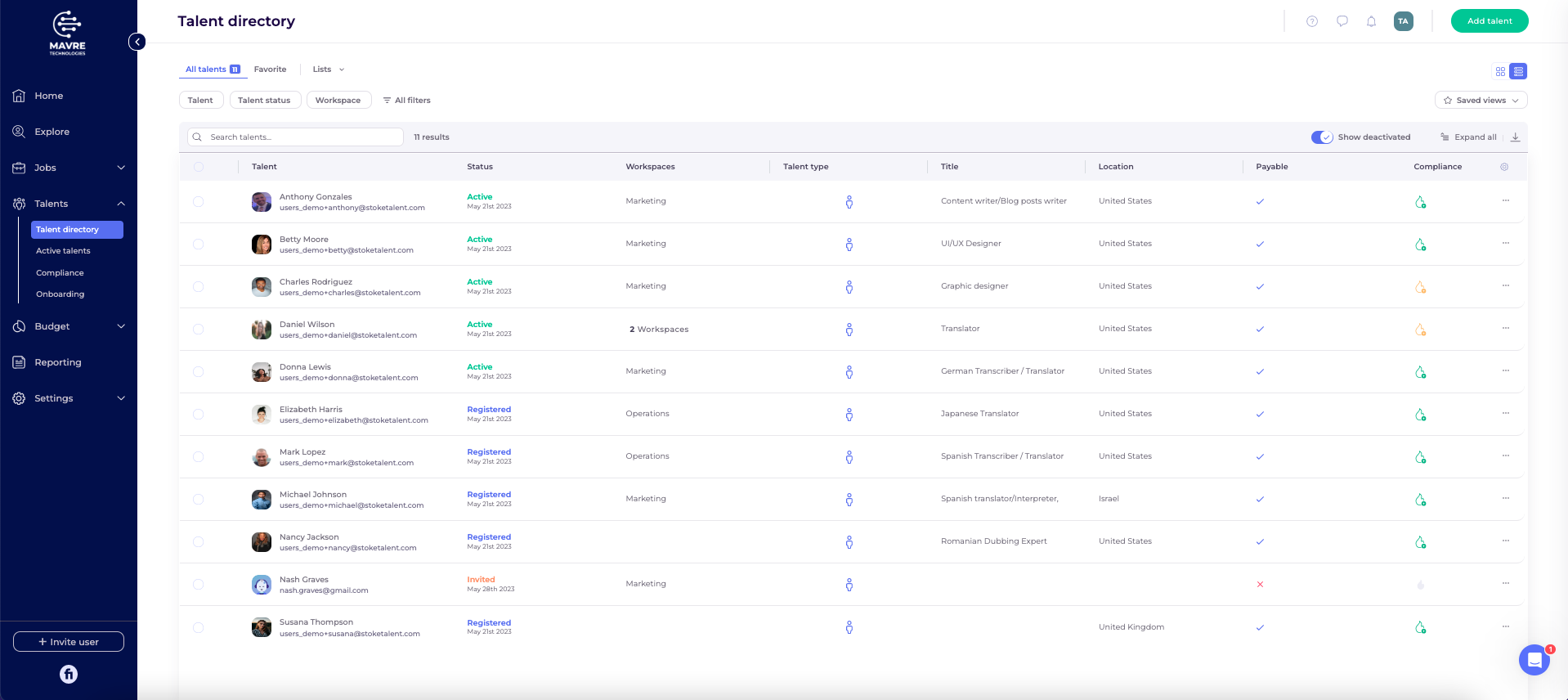Click the Add talent button
The image size is (1568, 700).
coord(1490,21)
